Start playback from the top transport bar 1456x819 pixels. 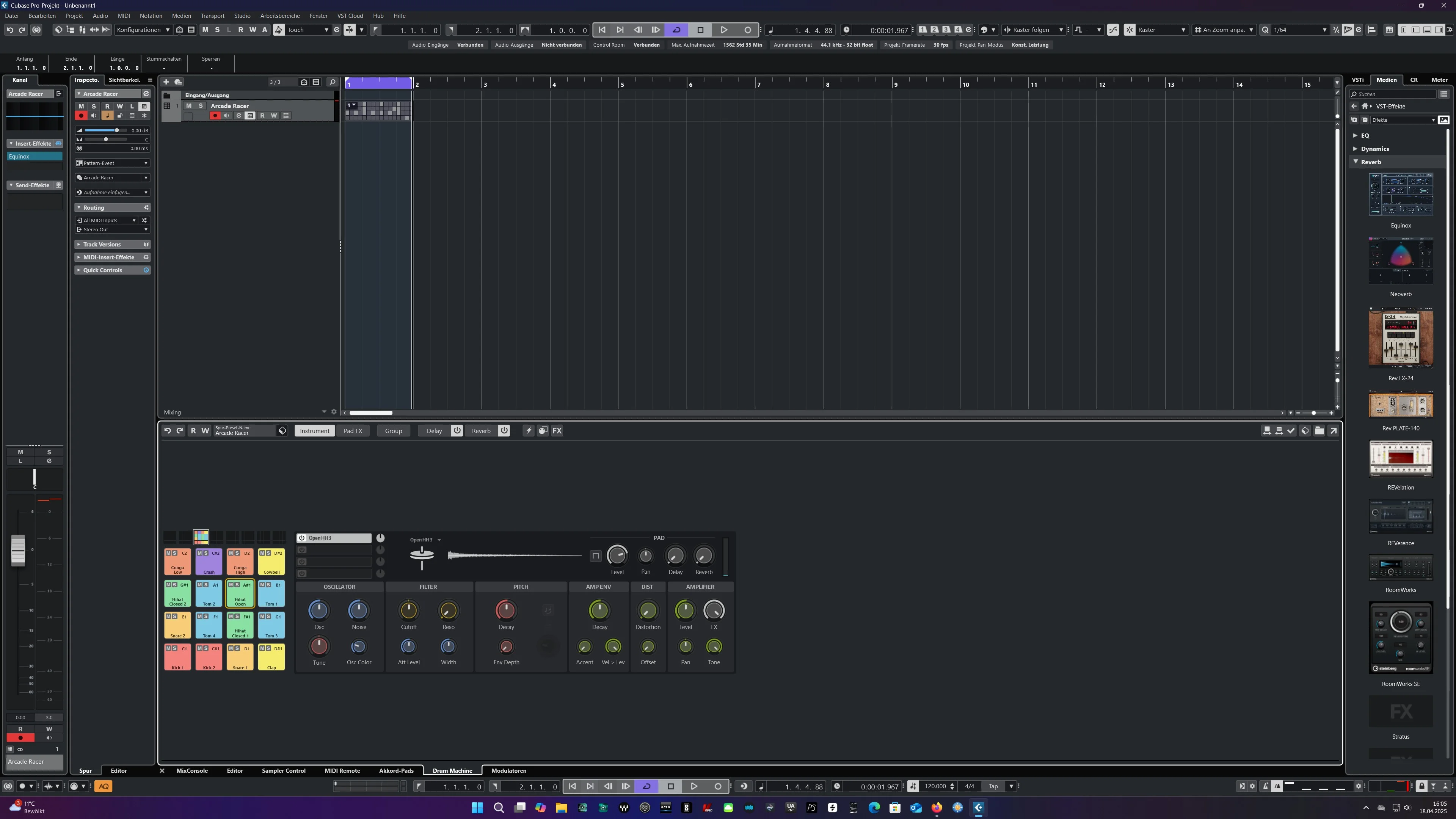coord(723,30)
